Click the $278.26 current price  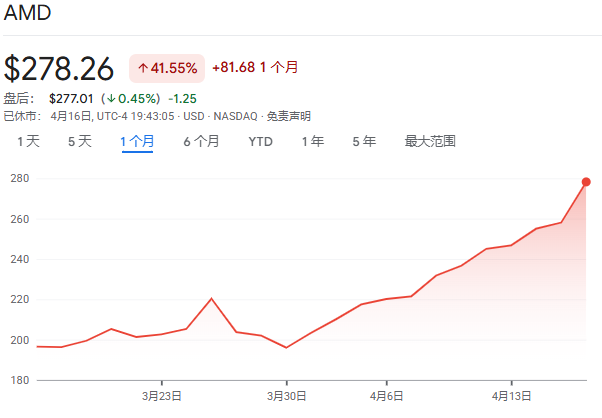tap(59, 68)
